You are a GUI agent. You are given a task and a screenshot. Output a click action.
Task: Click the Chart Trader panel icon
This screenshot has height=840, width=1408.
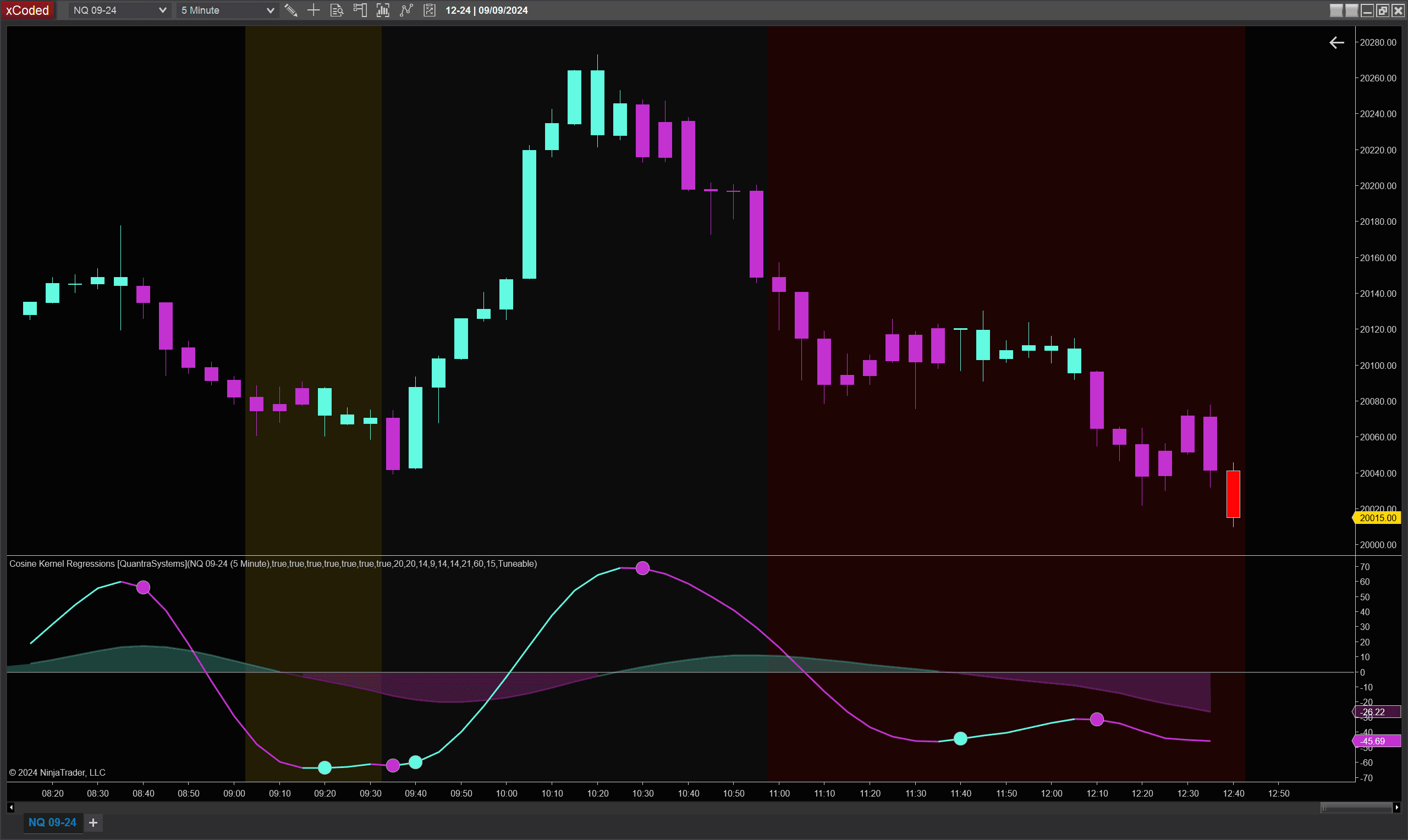(x=360, y=10)
